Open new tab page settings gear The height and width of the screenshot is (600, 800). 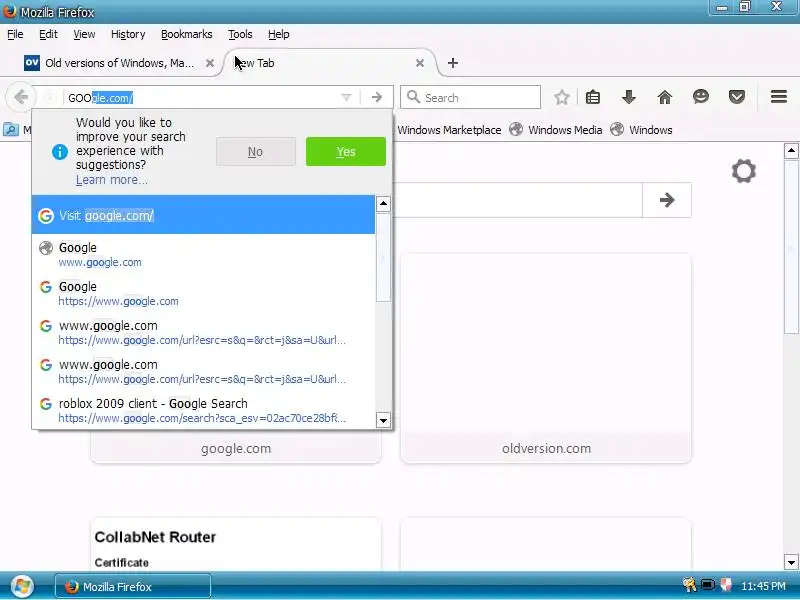pos(743,171)
